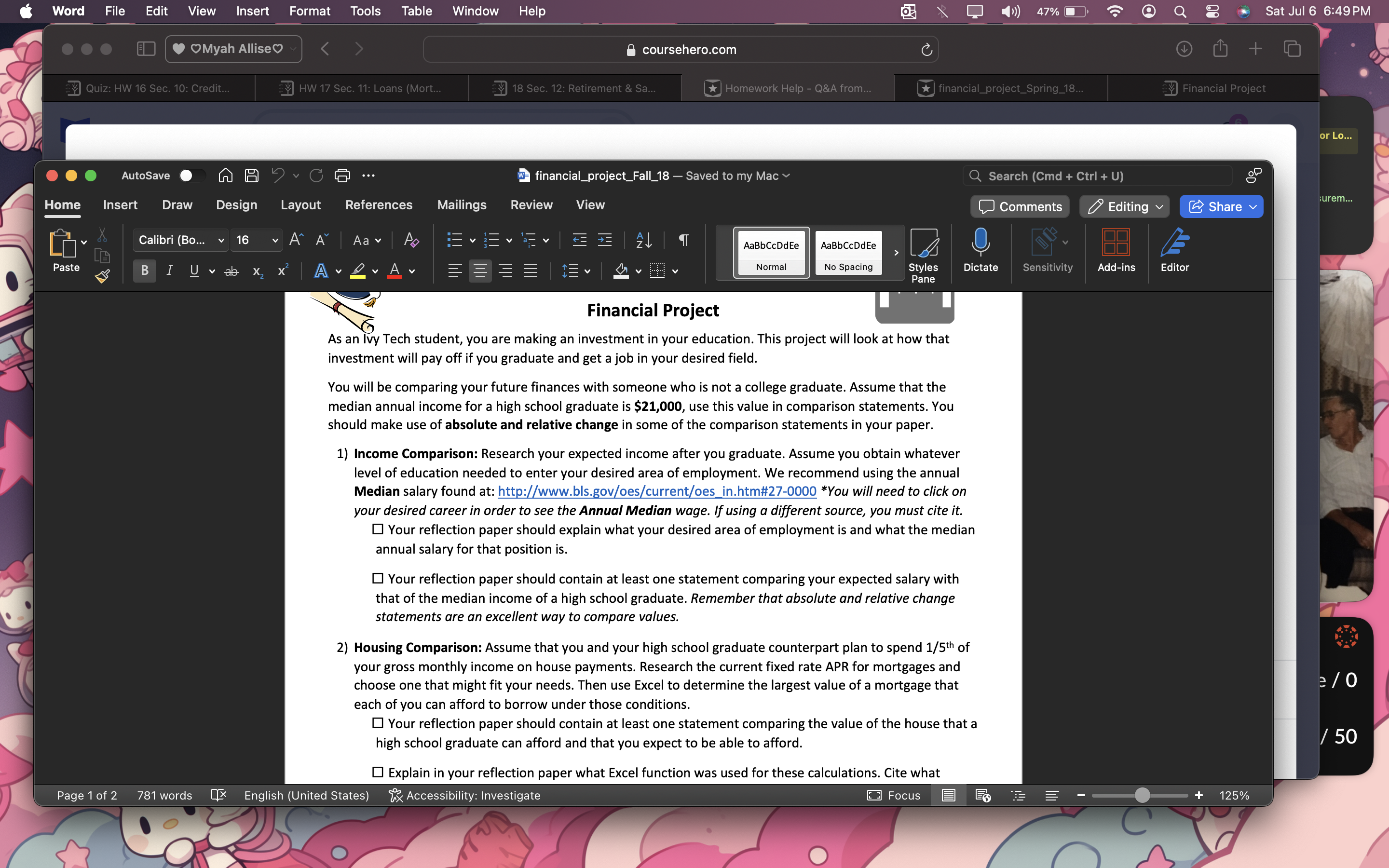Apply strikethrough formatting
Viewport: 1389px width, 868px height.
click(x=231, y=271)
